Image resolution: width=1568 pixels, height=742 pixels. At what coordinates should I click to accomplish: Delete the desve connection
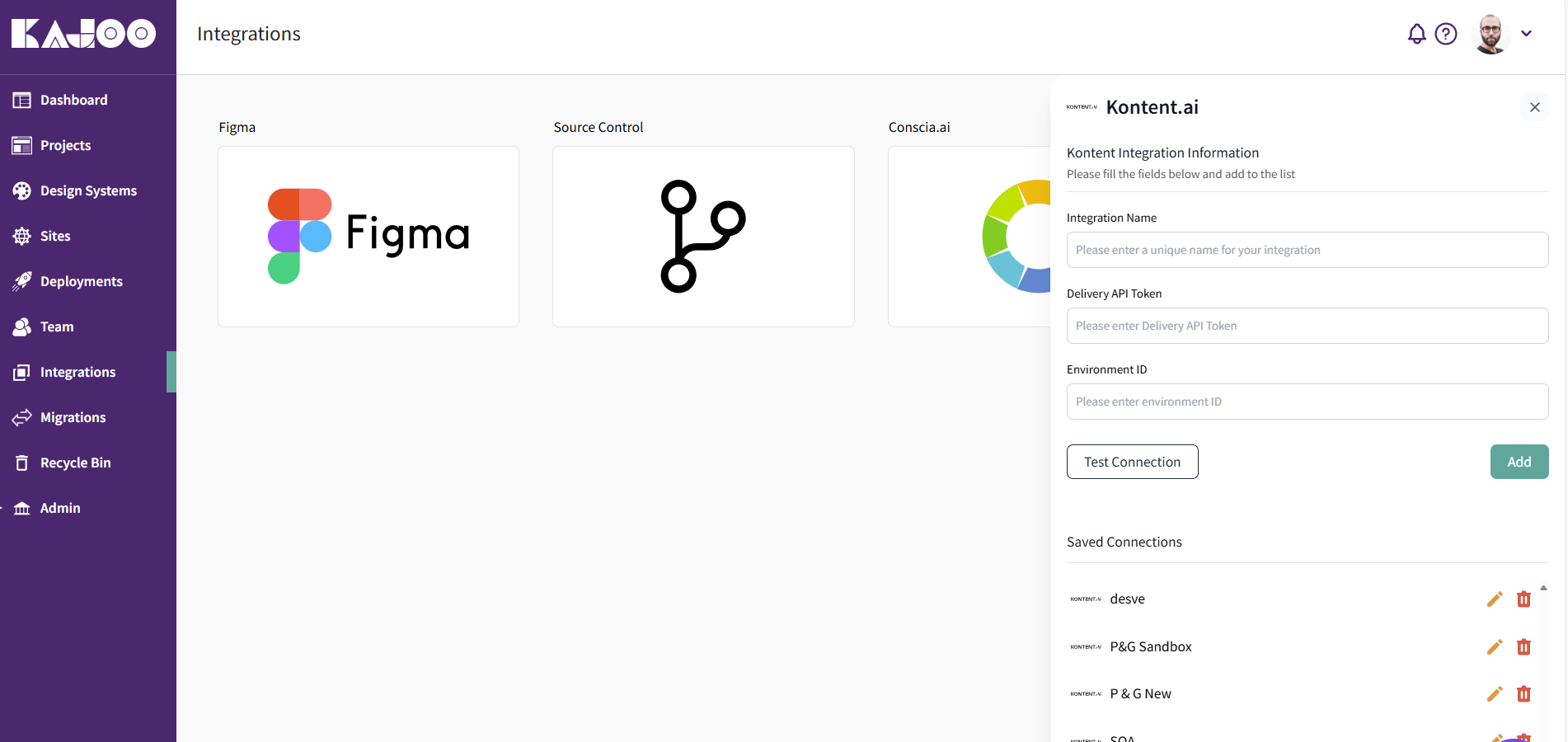tap(1523, 599)
